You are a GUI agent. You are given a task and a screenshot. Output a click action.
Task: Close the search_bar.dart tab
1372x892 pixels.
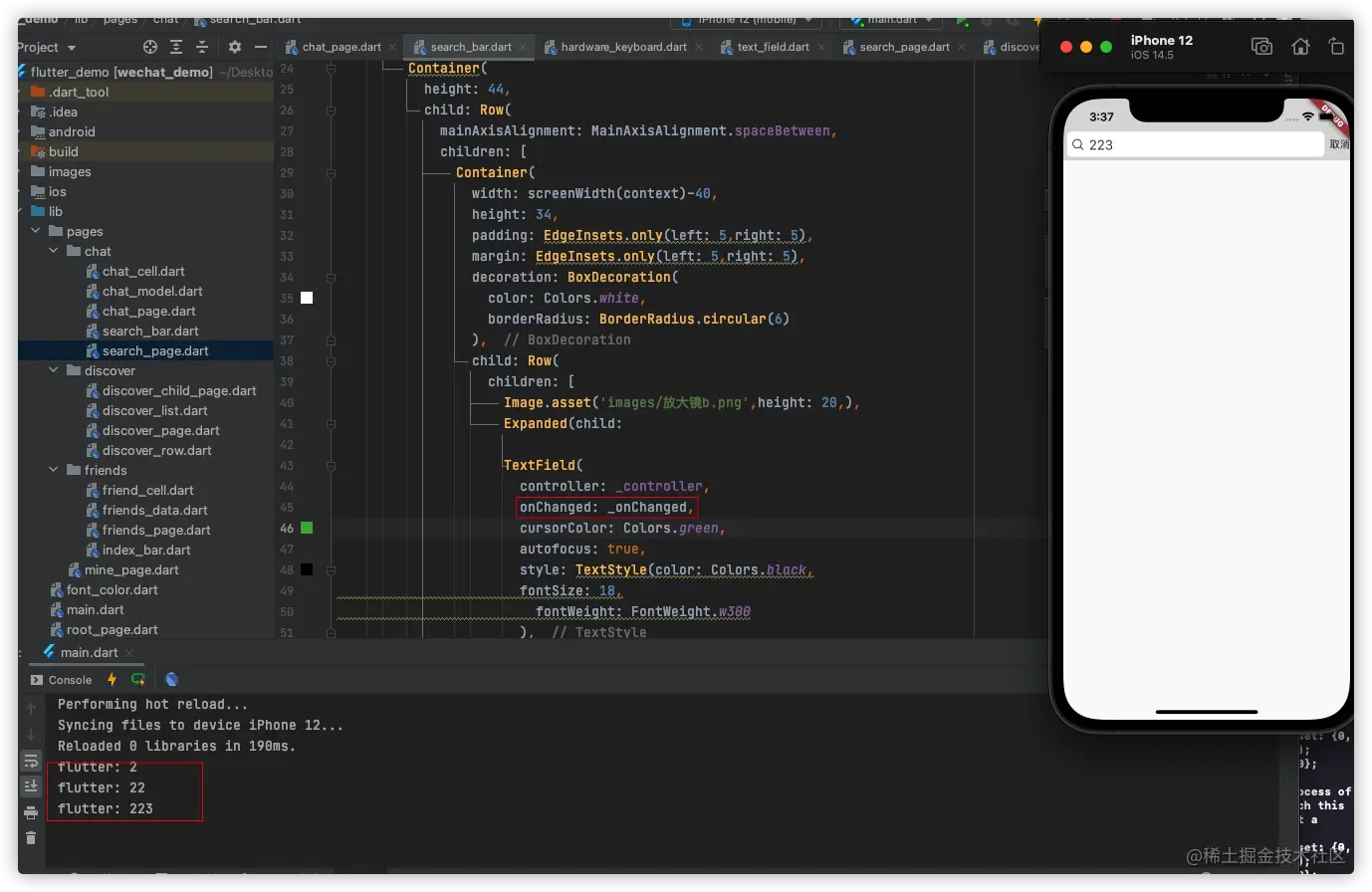[523, 47]
